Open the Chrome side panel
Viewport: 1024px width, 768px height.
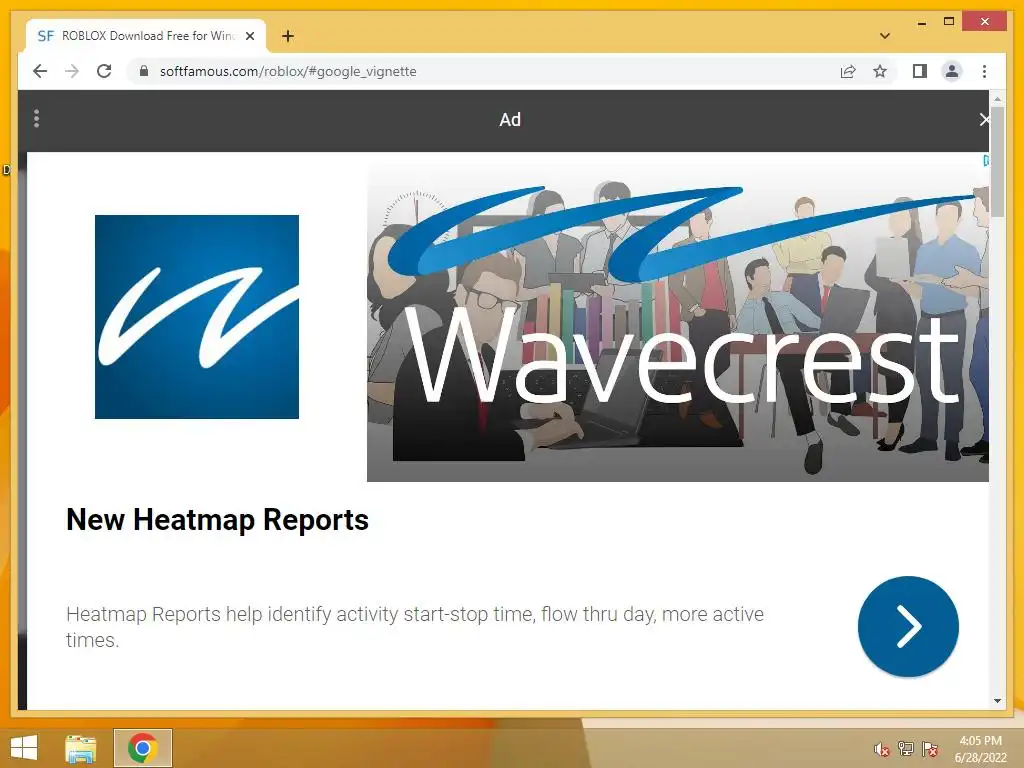920,71
